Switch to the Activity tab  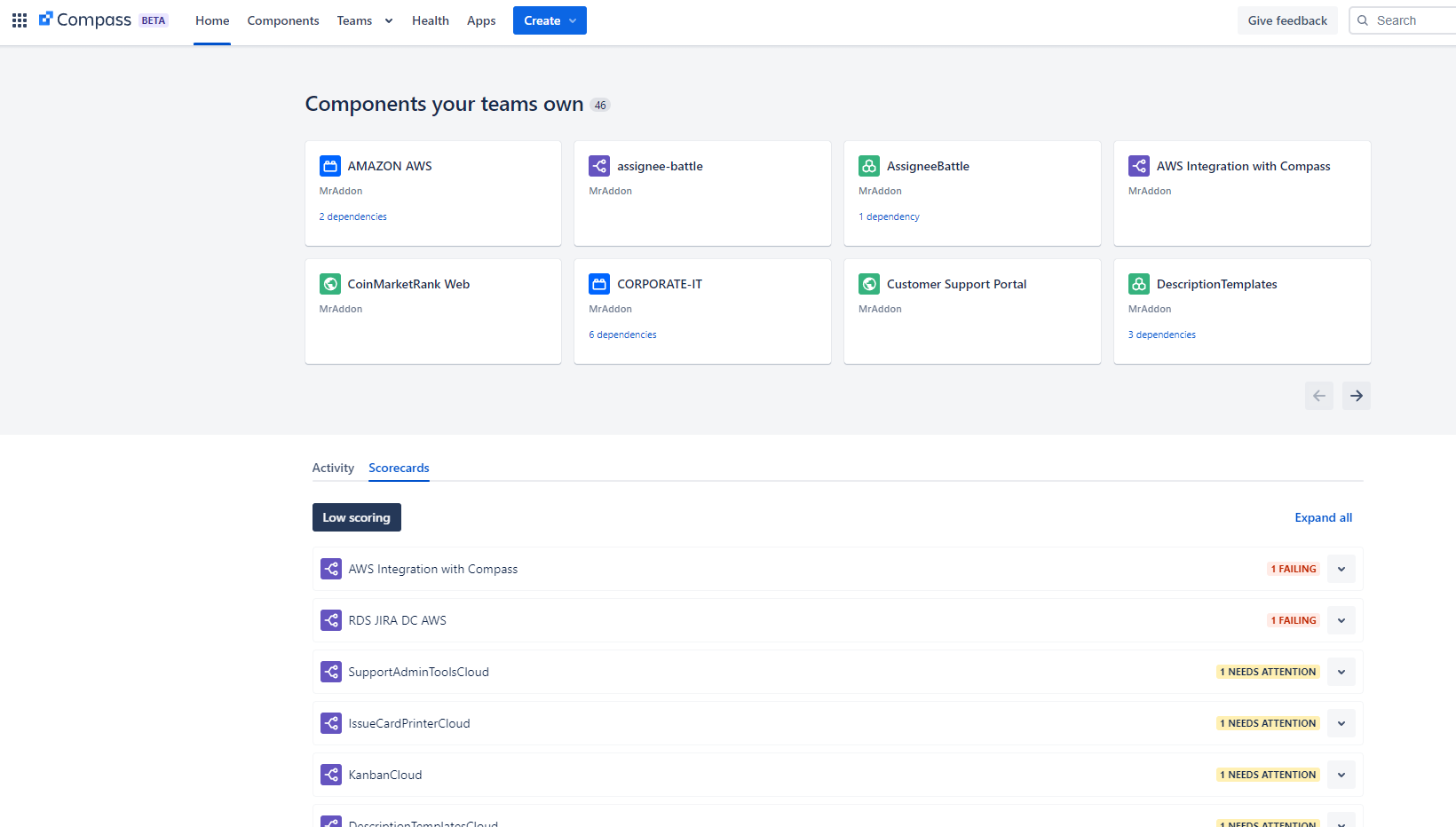(333, 468)
